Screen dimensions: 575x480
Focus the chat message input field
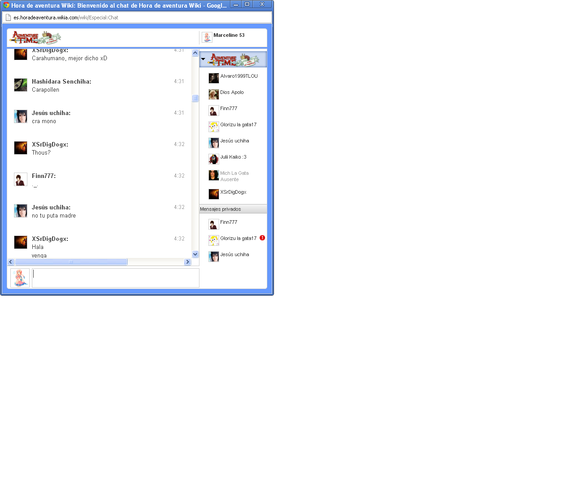pos(116,278)
